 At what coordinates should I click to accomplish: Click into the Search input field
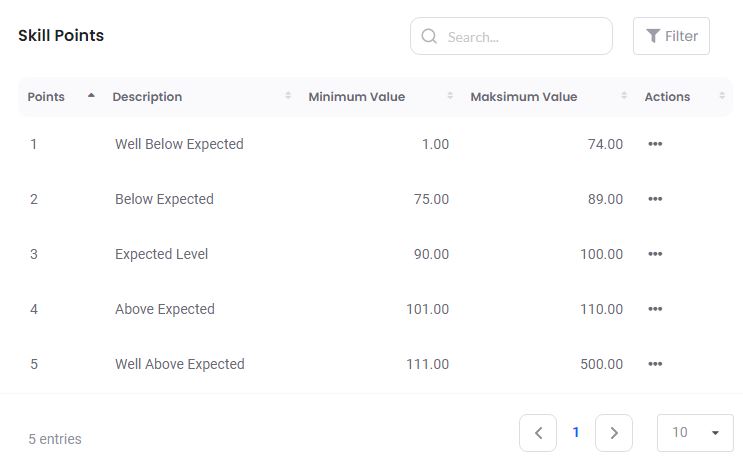[520, 37]
